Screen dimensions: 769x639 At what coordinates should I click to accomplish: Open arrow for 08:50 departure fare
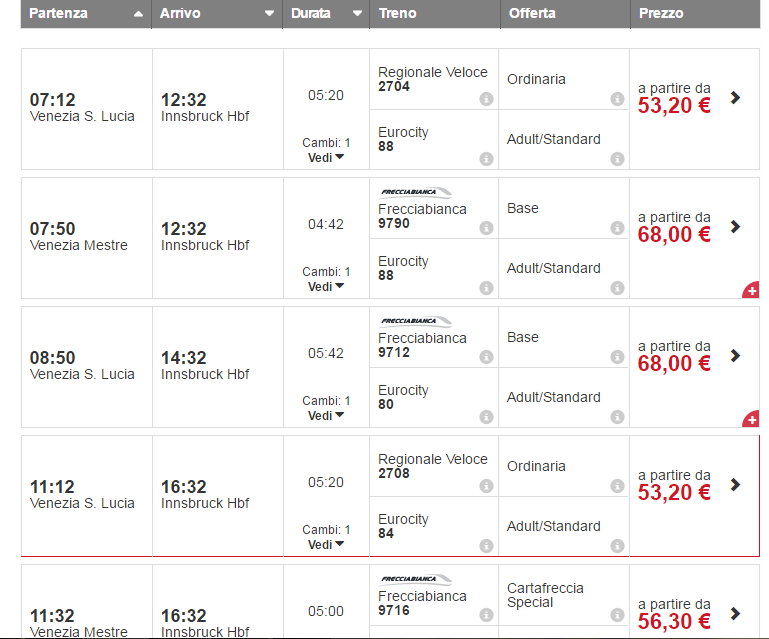click(736, 355)
